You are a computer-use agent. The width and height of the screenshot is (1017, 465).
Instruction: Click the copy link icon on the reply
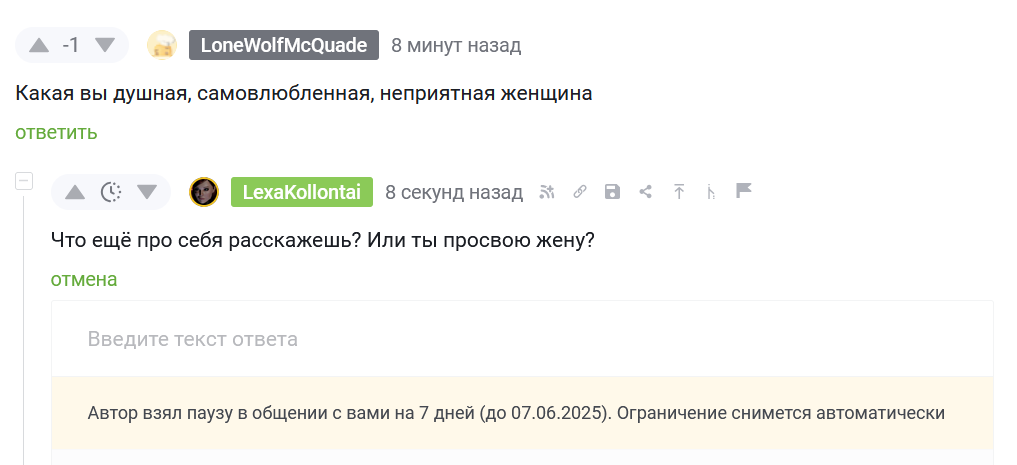[x=580, y=192]
